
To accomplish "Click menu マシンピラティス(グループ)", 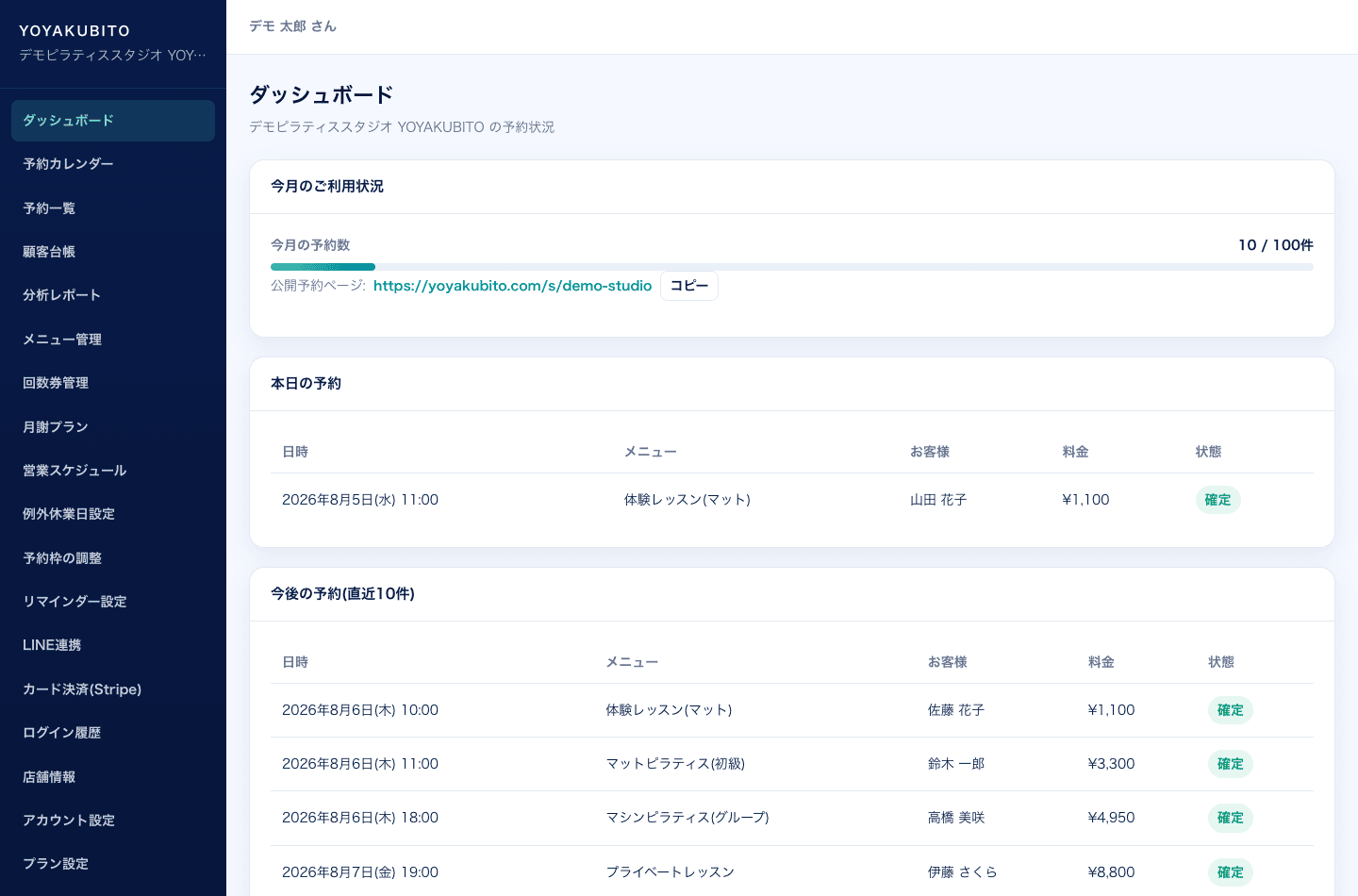I will click(687, 818).
